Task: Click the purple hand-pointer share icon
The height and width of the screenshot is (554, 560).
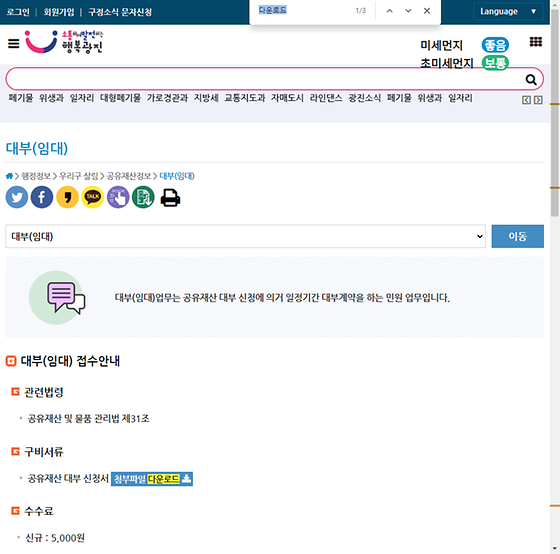Action: tap(118, 197)
